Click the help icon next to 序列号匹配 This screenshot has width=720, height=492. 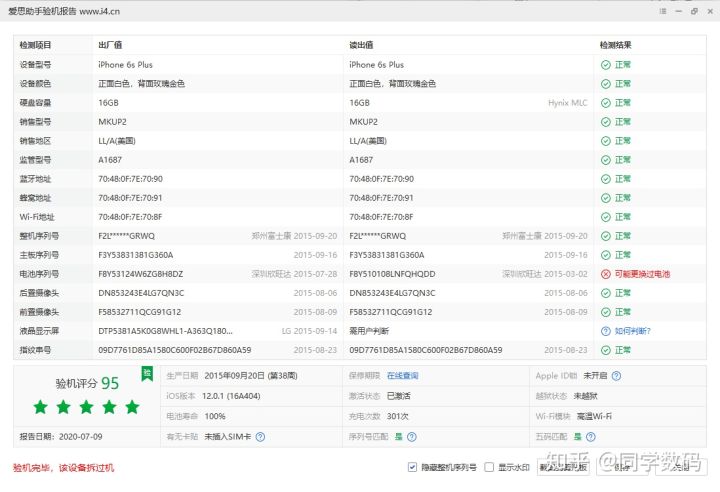click(411, 437)
